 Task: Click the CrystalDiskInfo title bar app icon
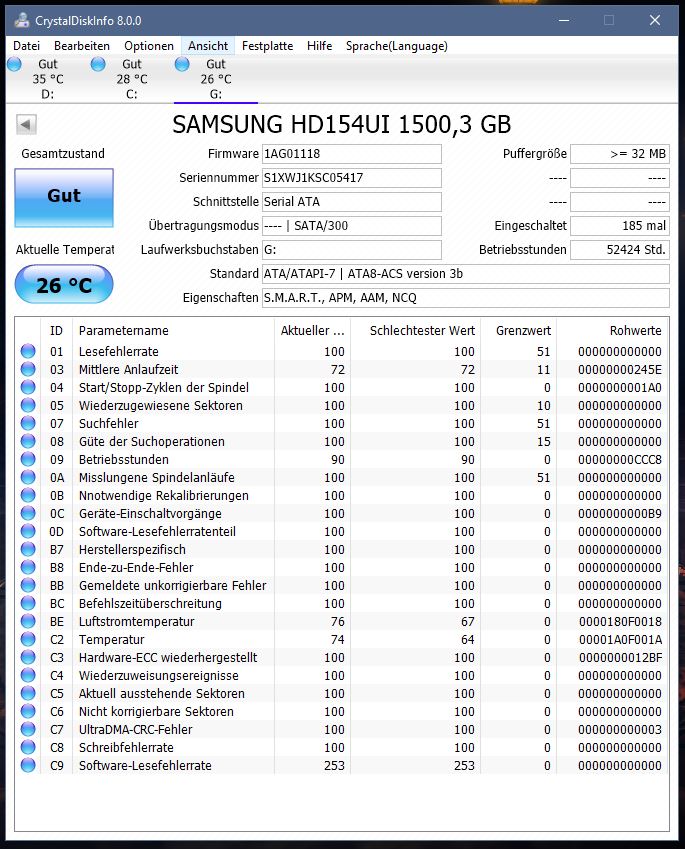(22, 21)
